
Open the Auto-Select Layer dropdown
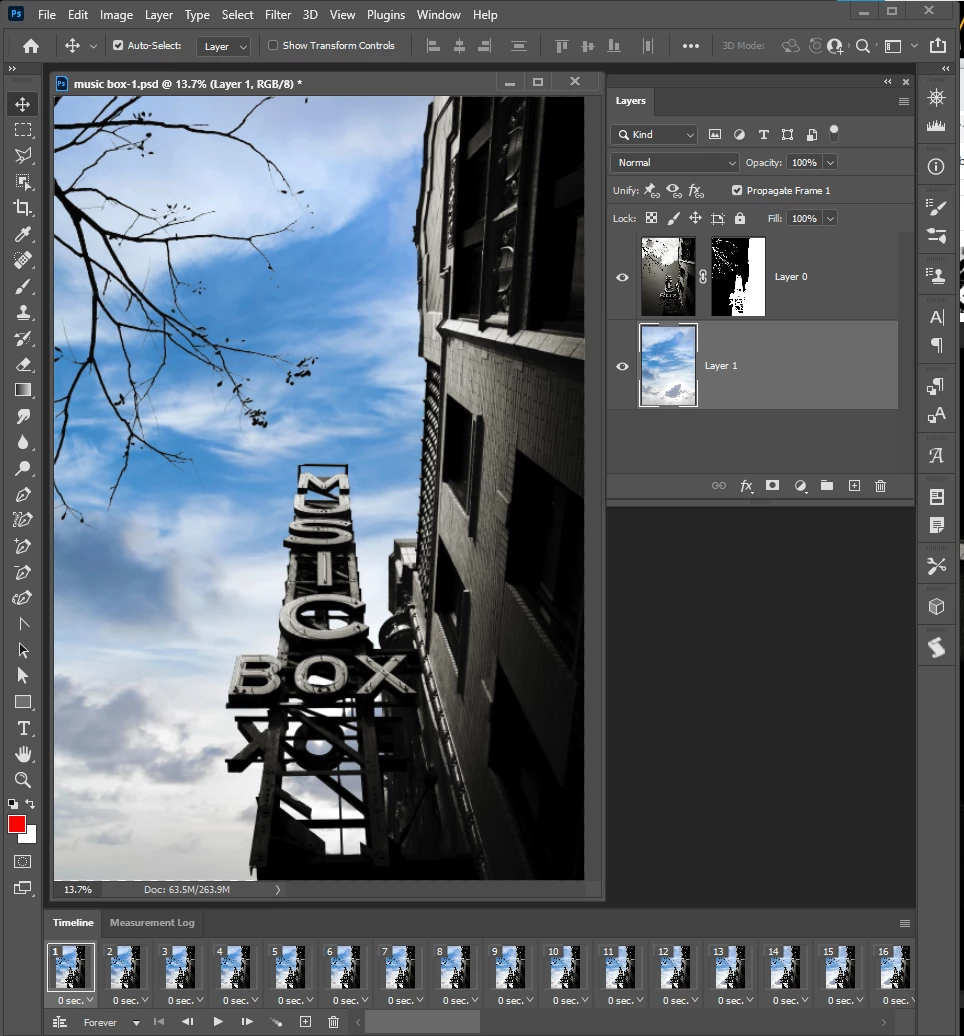click(224, 46)
